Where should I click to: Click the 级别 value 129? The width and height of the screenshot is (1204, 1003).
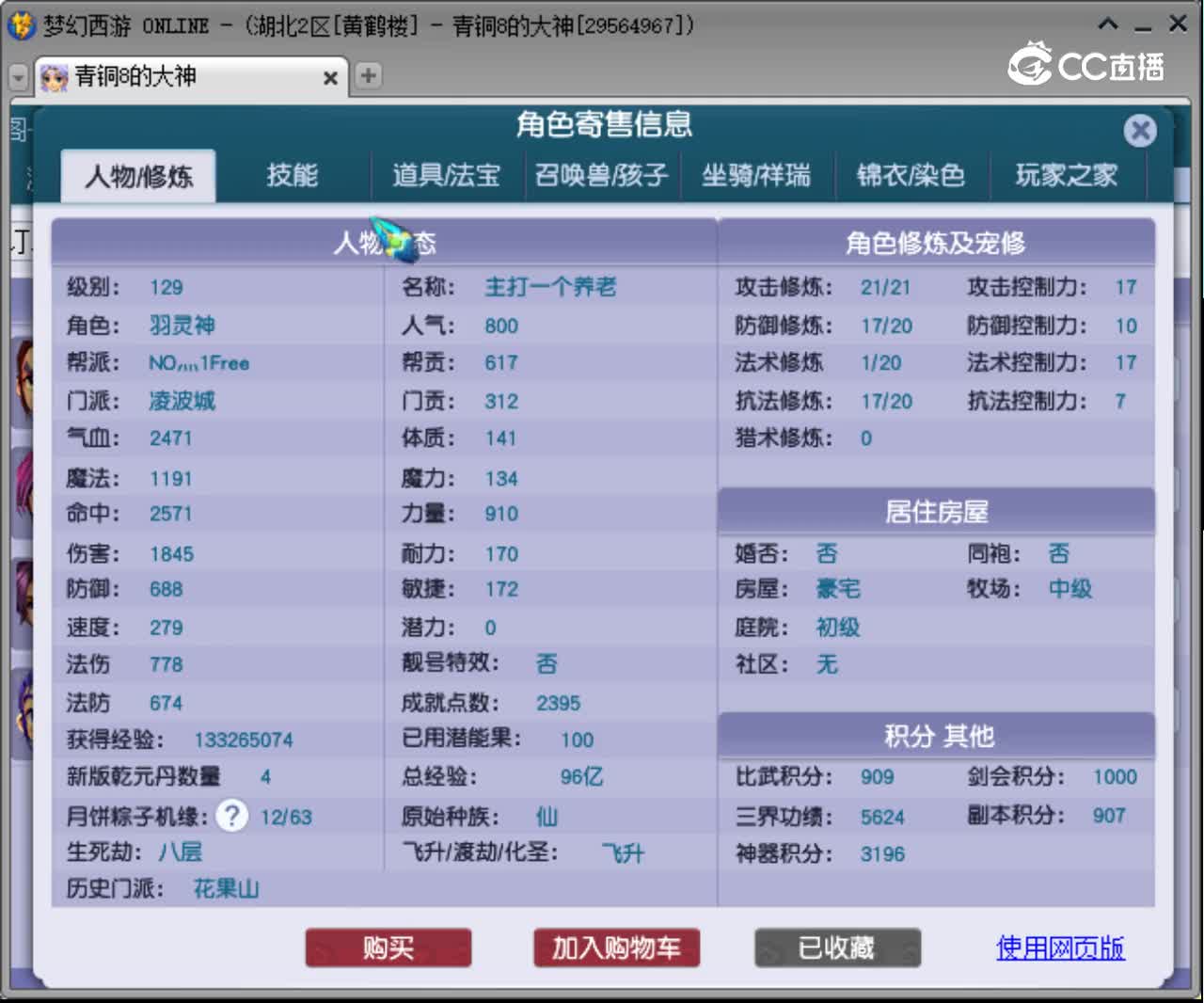click(x=166, y=288)
